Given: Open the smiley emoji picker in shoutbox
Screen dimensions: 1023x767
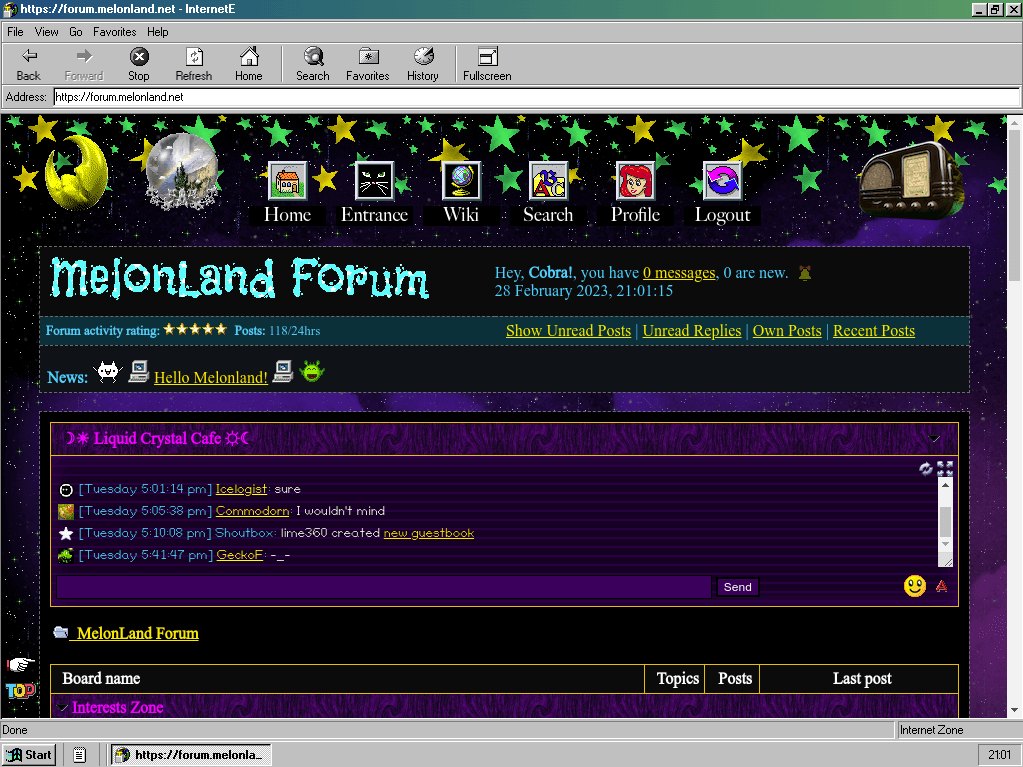Looking at the screenshot, I should 914,586.
